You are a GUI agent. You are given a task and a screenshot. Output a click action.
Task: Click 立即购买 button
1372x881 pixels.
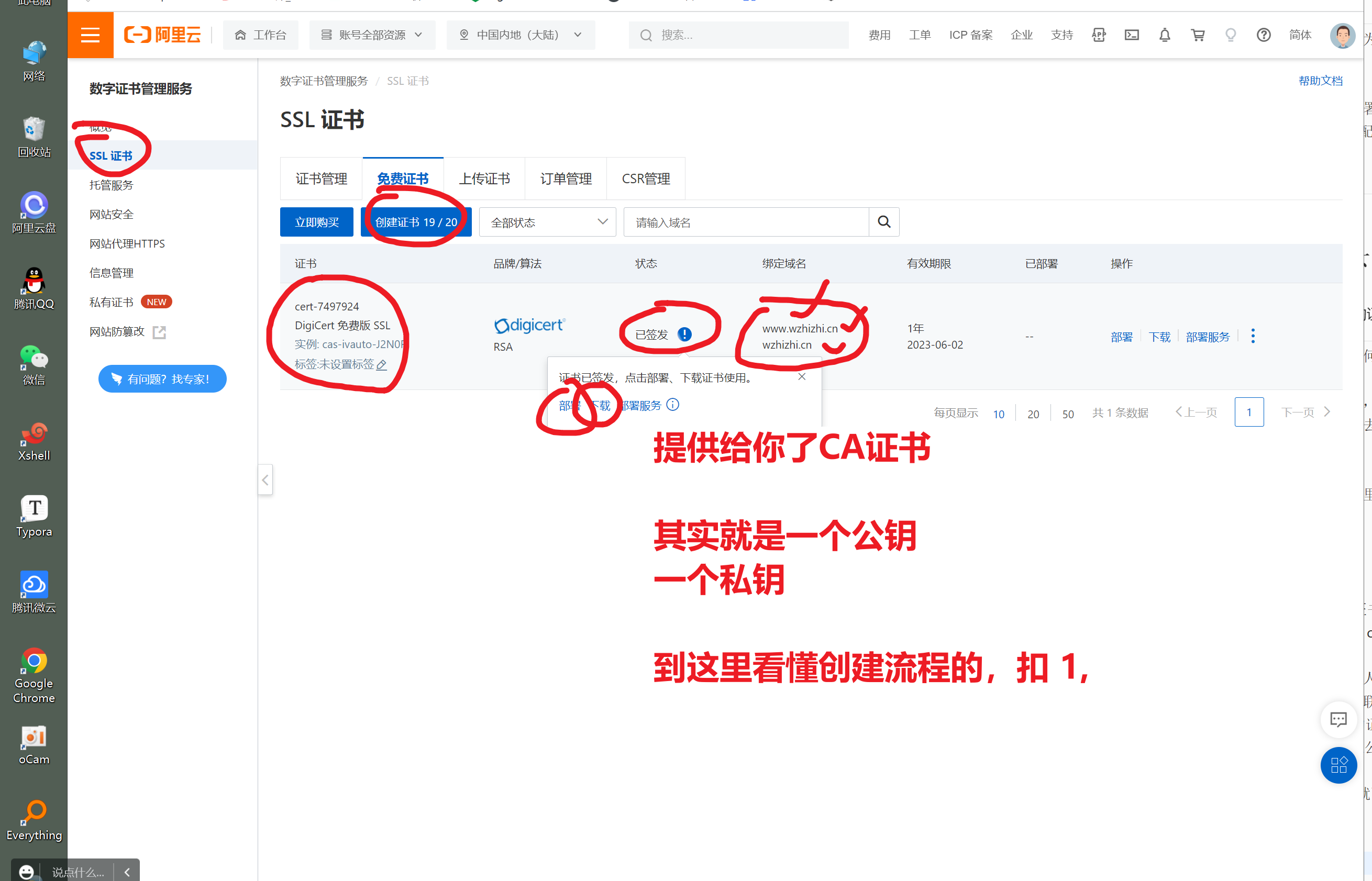click(316, 222)
